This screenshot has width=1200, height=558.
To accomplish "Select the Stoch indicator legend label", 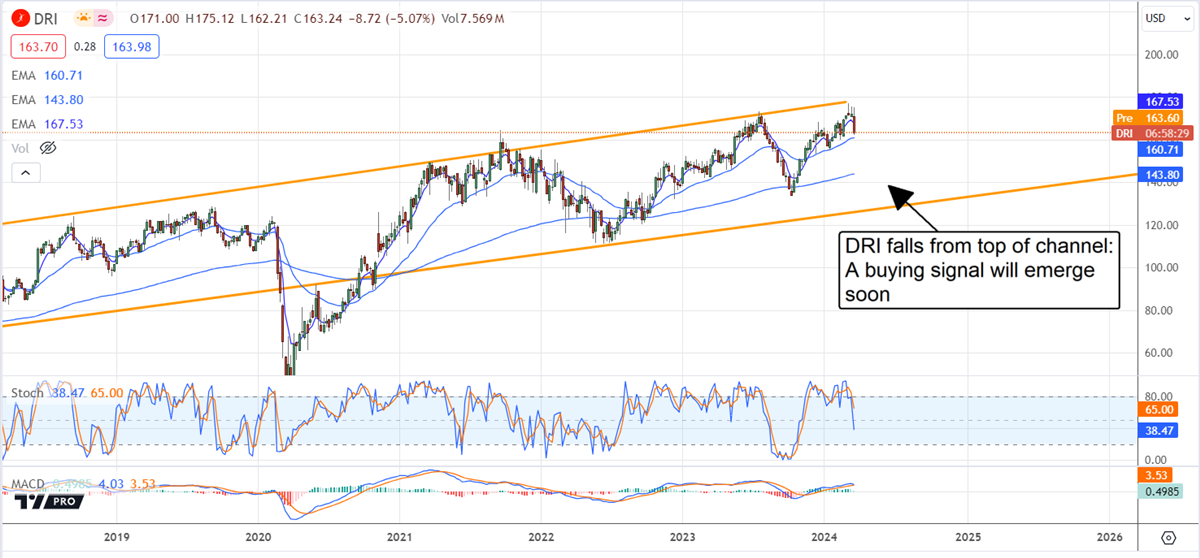I will point(26,393).
